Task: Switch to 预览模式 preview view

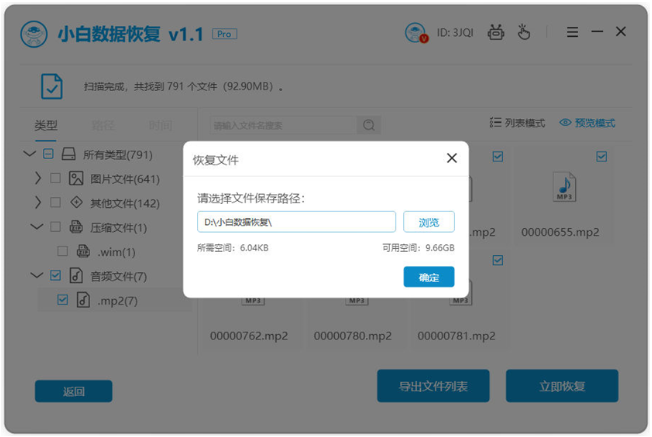Action: [587, 123]
